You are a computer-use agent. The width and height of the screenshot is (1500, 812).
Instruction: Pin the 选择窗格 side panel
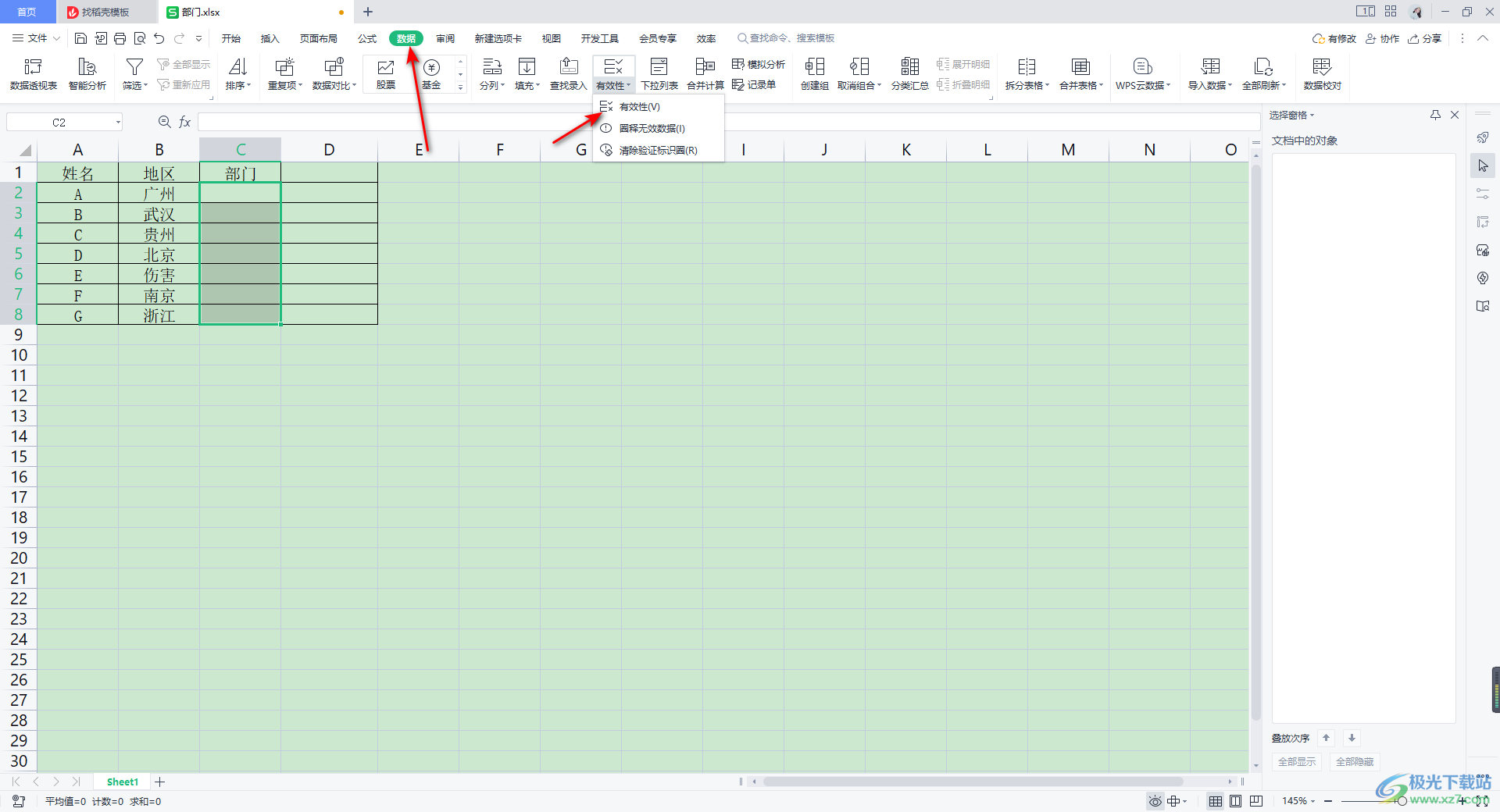(x=1435, y=115)
